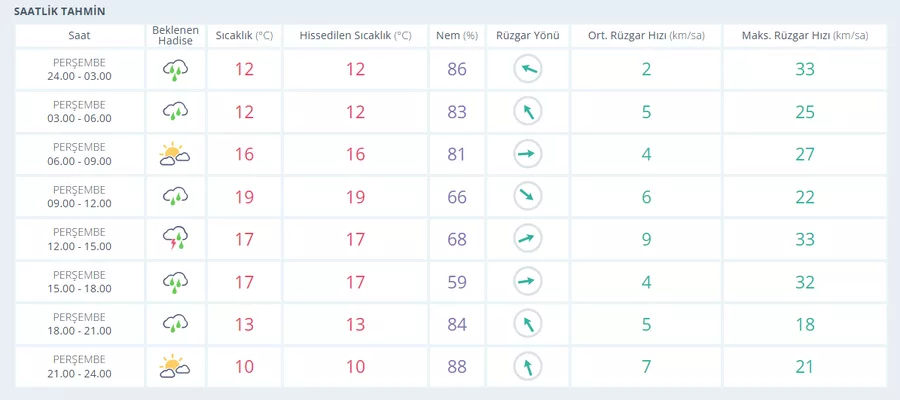Click the 'SAATLİK TAHMİN' heading
This screenshot has width=900, height=400.
click(x=60, y=11)
